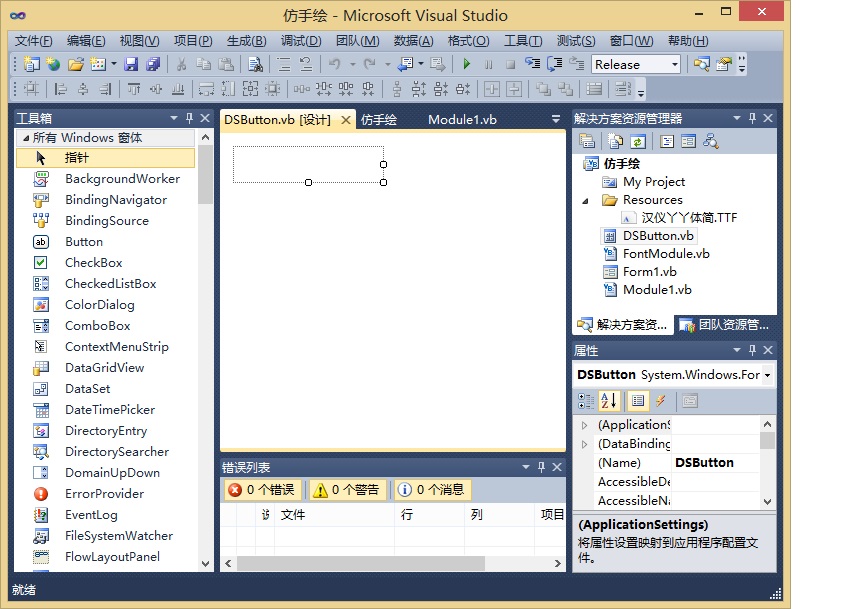The image size is (864, 609).
Task: Sort properties alphabetically (A-Z icon)
Action: click(x=609, y=401)
